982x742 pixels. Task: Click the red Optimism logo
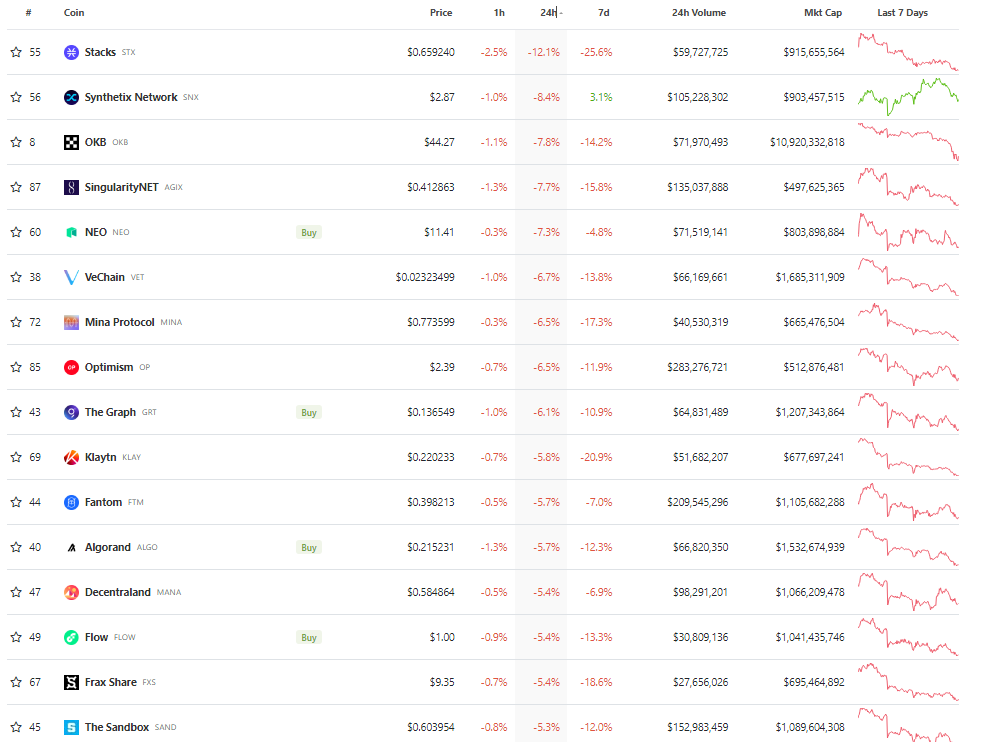tap(71, 368)
